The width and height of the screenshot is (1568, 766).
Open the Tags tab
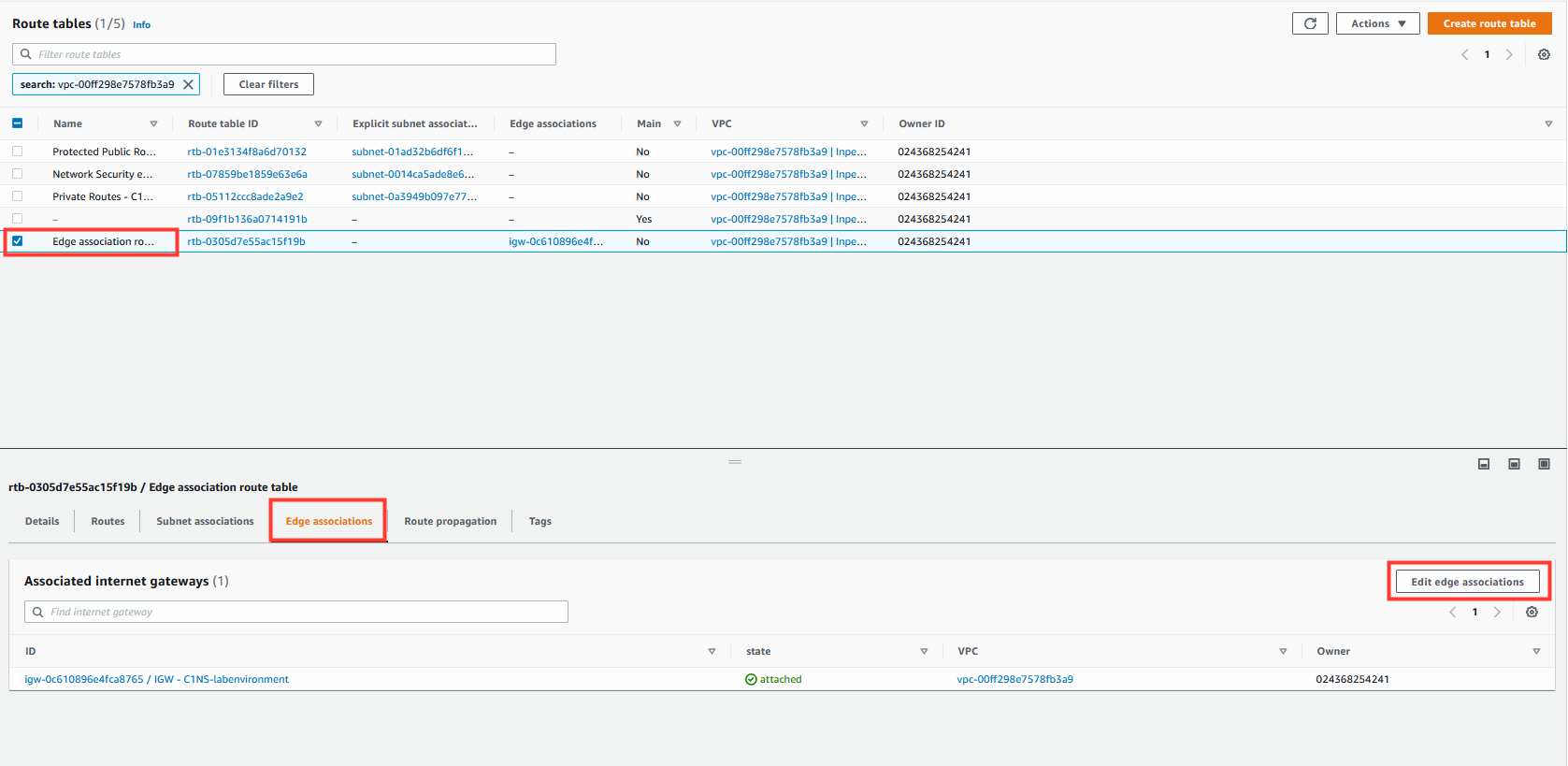[x=540, y=521]
